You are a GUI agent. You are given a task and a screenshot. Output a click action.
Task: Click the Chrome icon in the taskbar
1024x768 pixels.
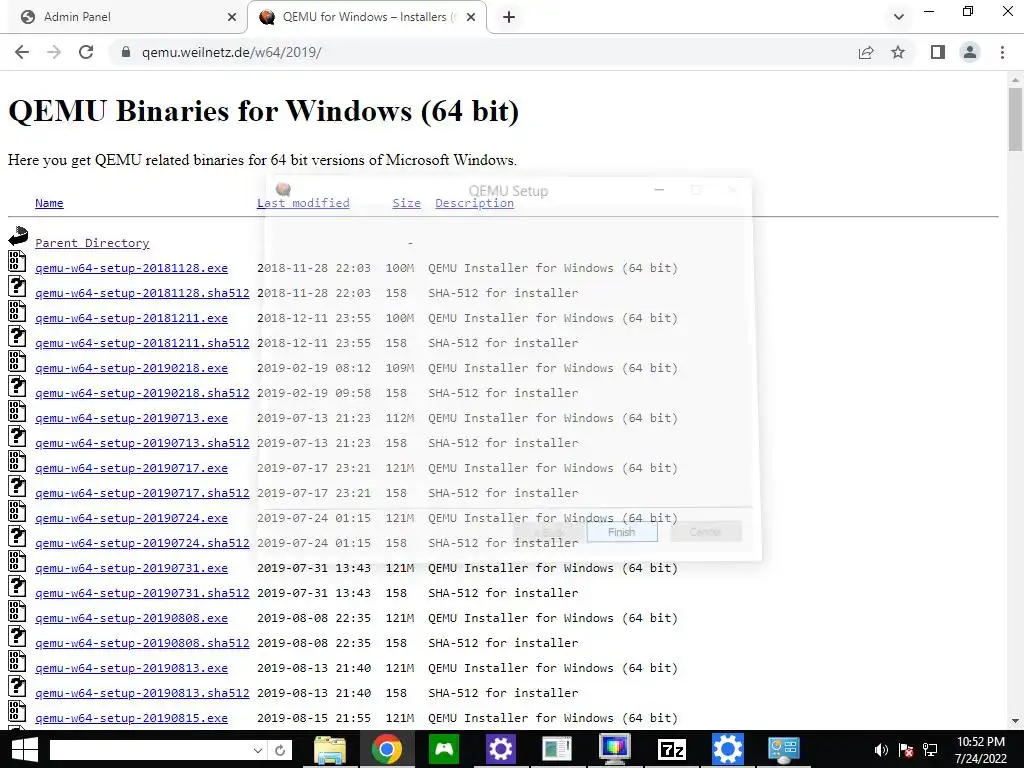coord(387,750)
